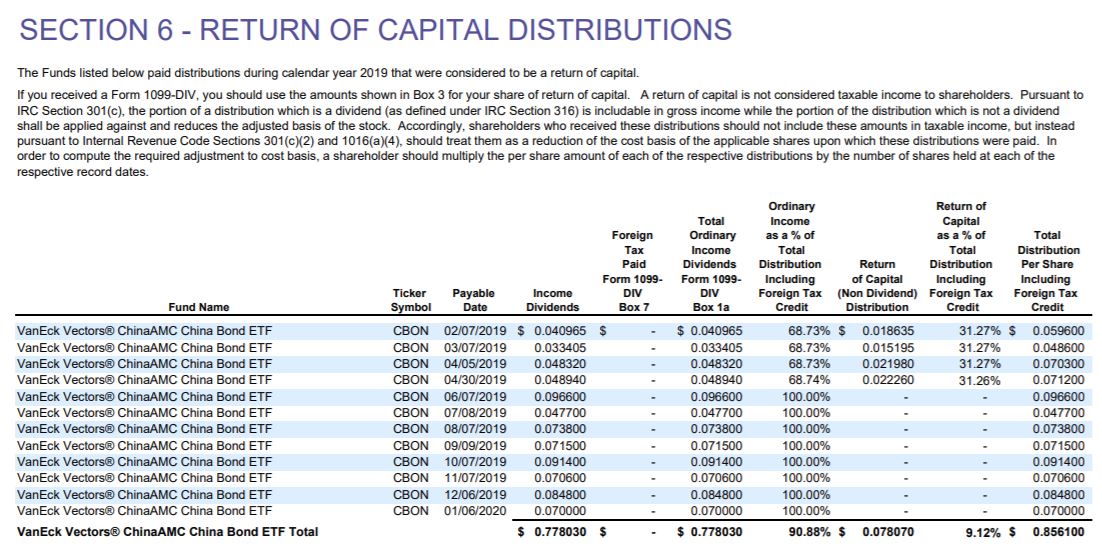
Task: Click total distribution value 0.070300
Action: (x=1058, y=363)
